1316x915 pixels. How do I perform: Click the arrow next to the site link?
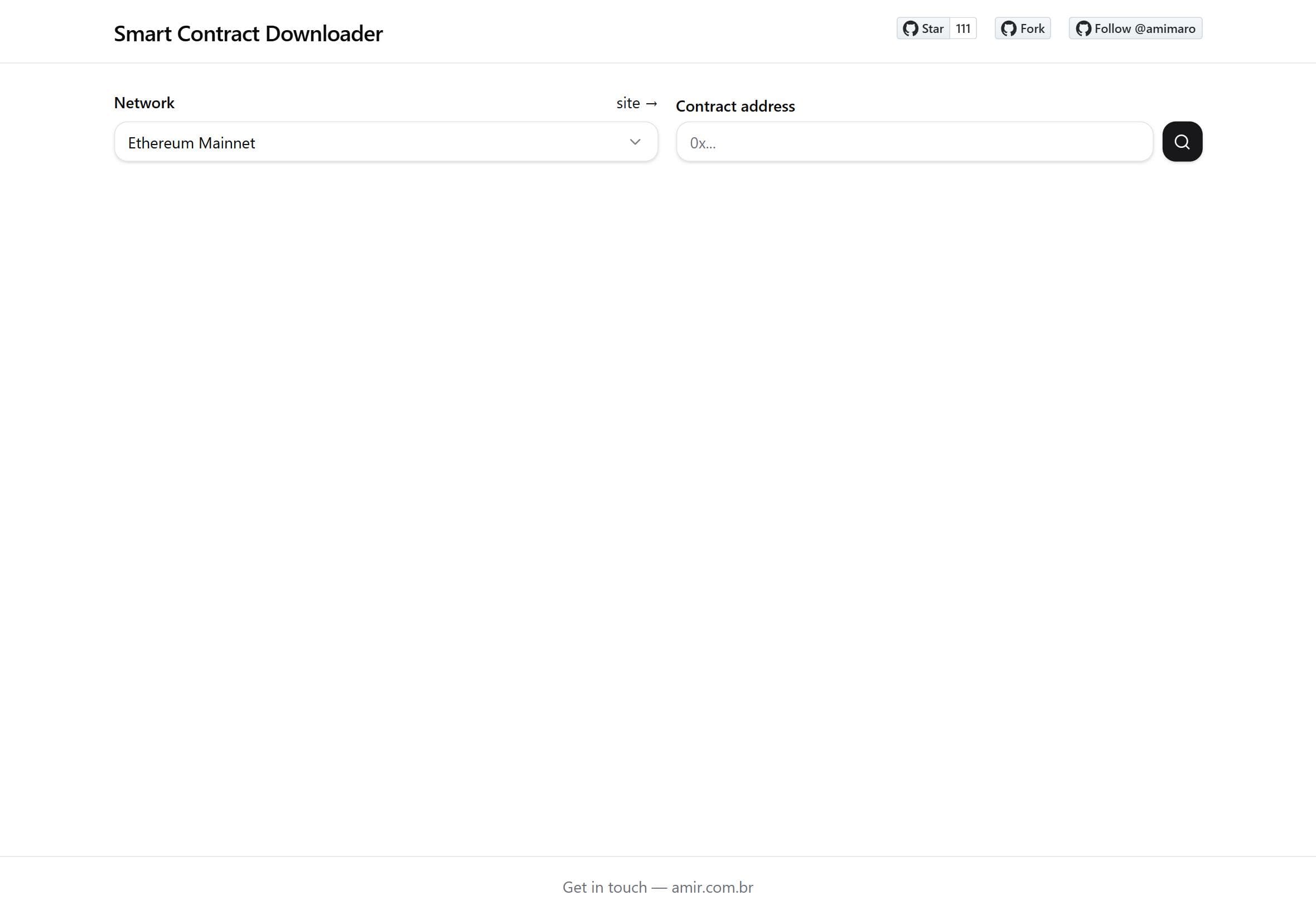pos(652,104)
